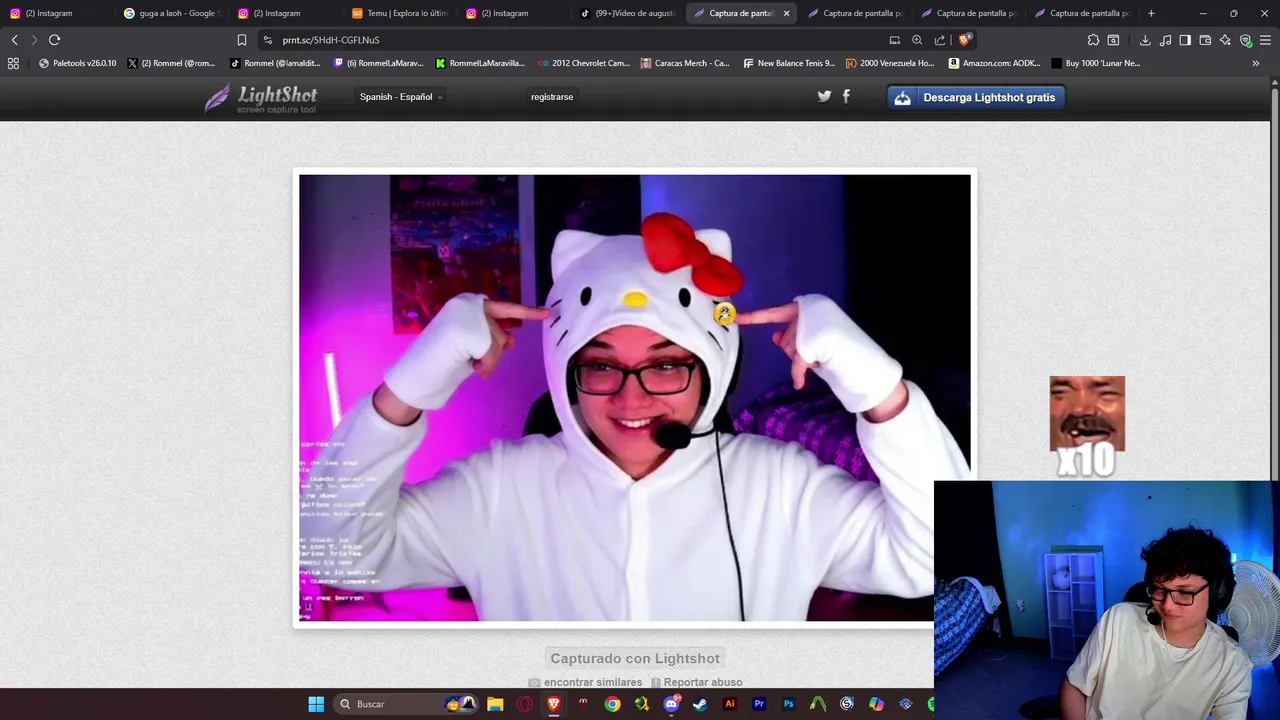
Task: Switch to the TikTok '(99+) Video de august' tab
Action: tap(626, 13)
